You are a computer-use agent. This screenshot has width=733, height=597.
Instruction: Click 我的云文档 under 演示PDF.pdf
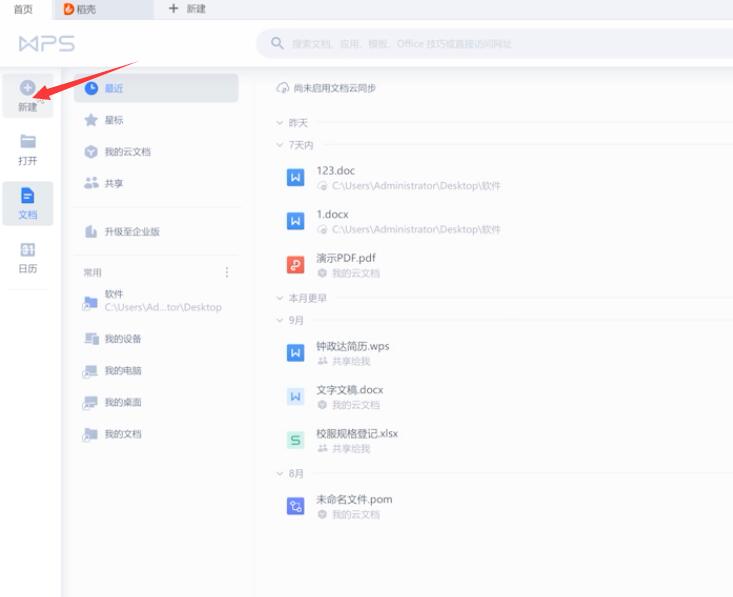(356, 273)
